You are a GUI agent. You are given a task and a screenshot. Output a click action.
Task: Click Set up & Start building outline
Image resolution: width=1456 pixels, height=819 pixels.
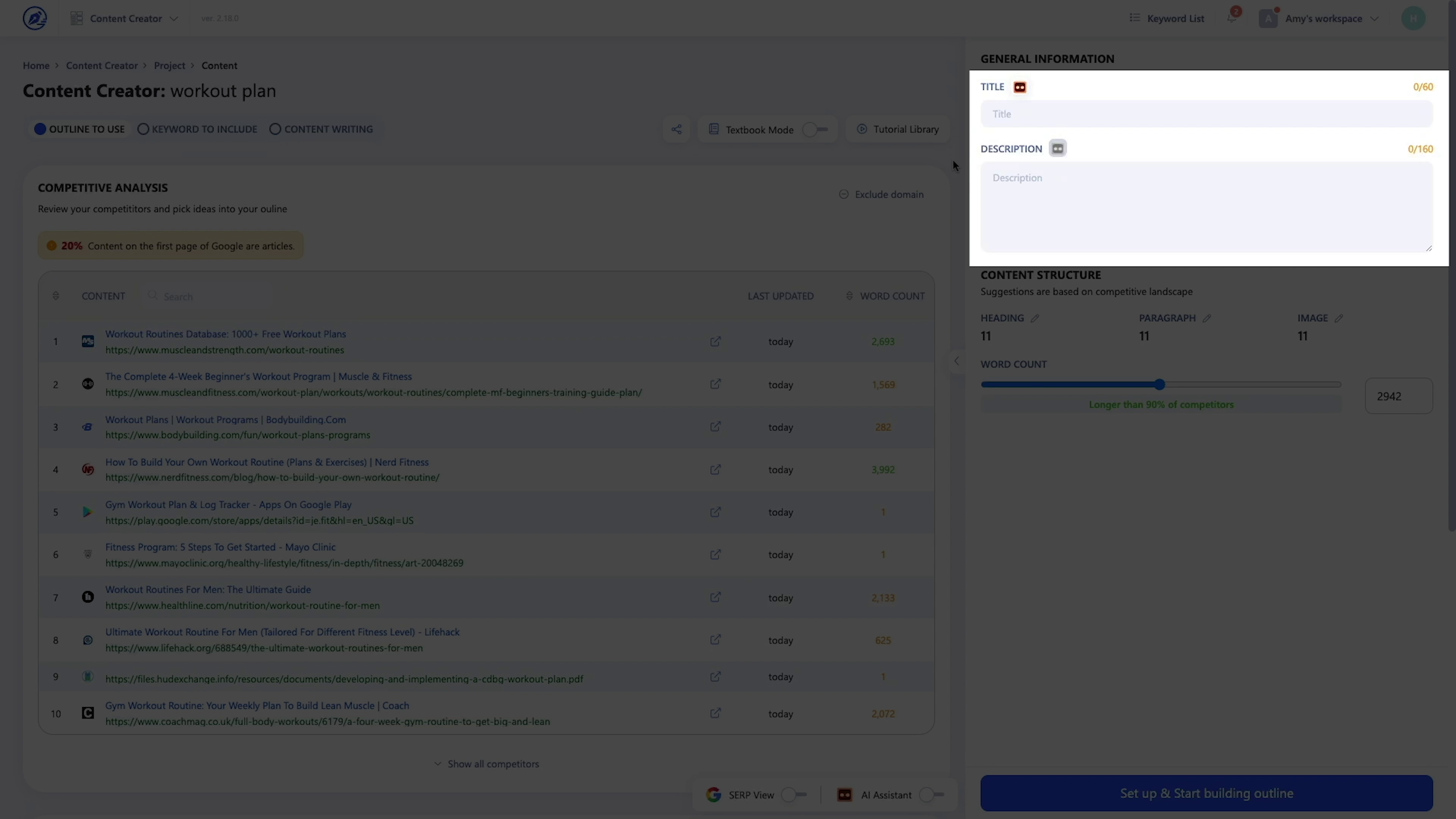pos(1206,793)
